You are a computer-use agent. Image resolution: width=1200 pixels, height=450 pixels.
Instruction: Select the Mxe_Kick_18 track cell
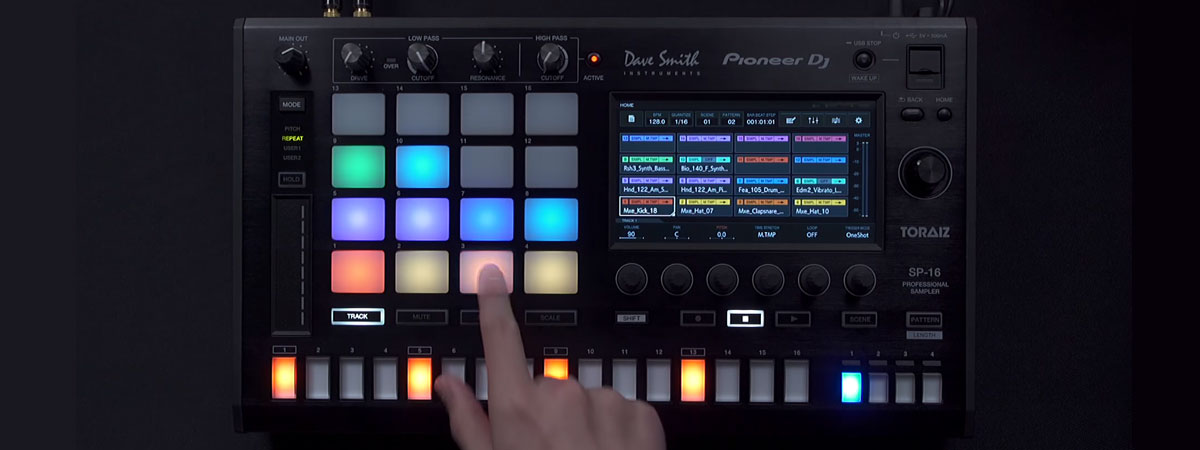click(x=647, y=207)
